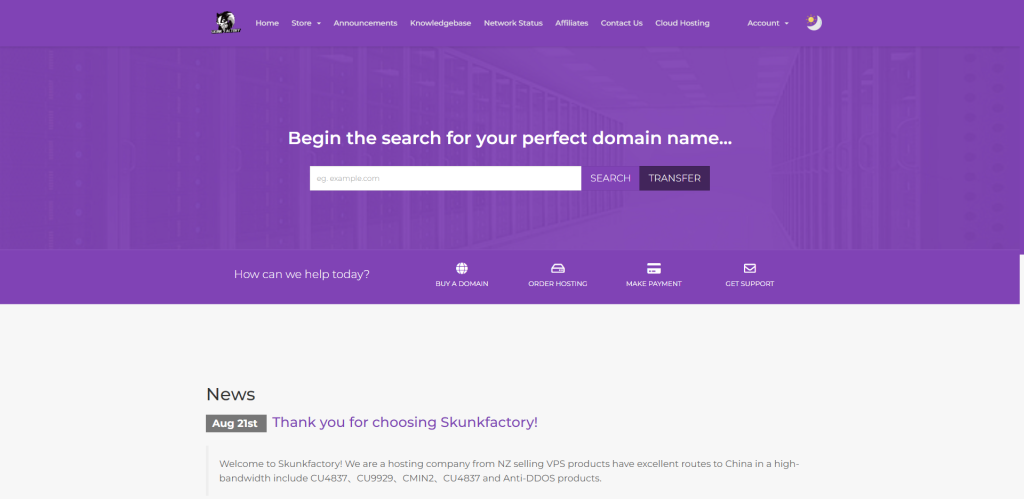Click the ORDER HOSTING label
The image size is (1024, 499).
558,284
